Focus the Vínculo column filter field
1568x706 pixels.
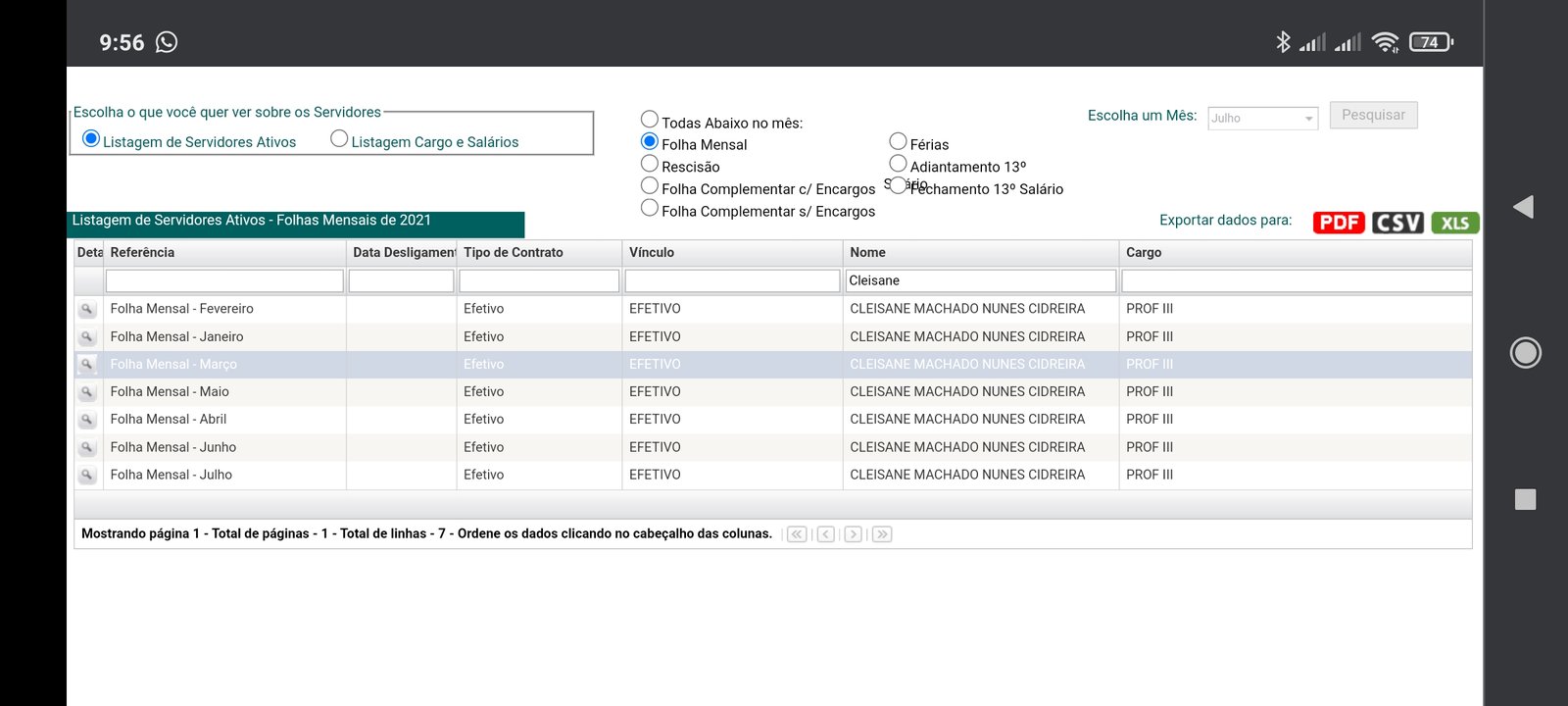tap(732, 280)
